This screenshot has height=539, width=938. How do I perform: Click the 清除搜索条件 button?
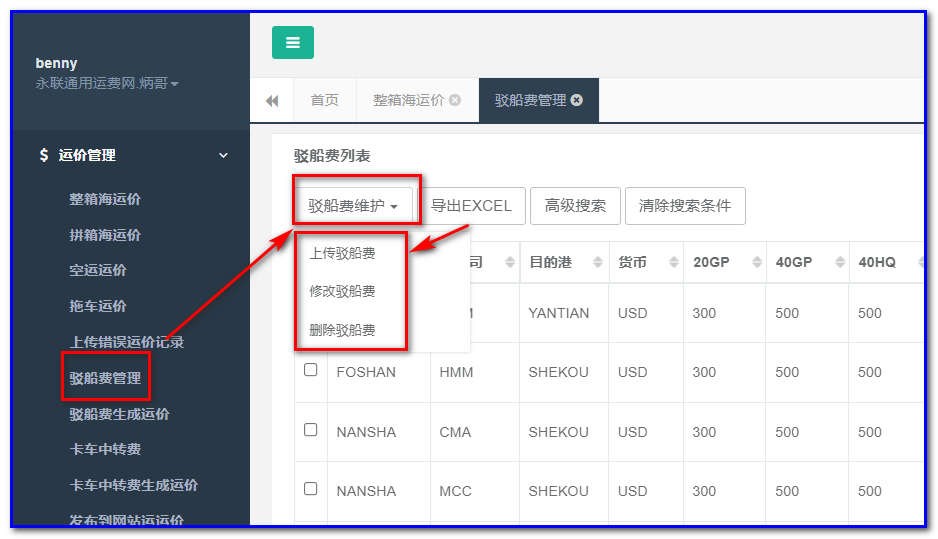tap(685, 206)
